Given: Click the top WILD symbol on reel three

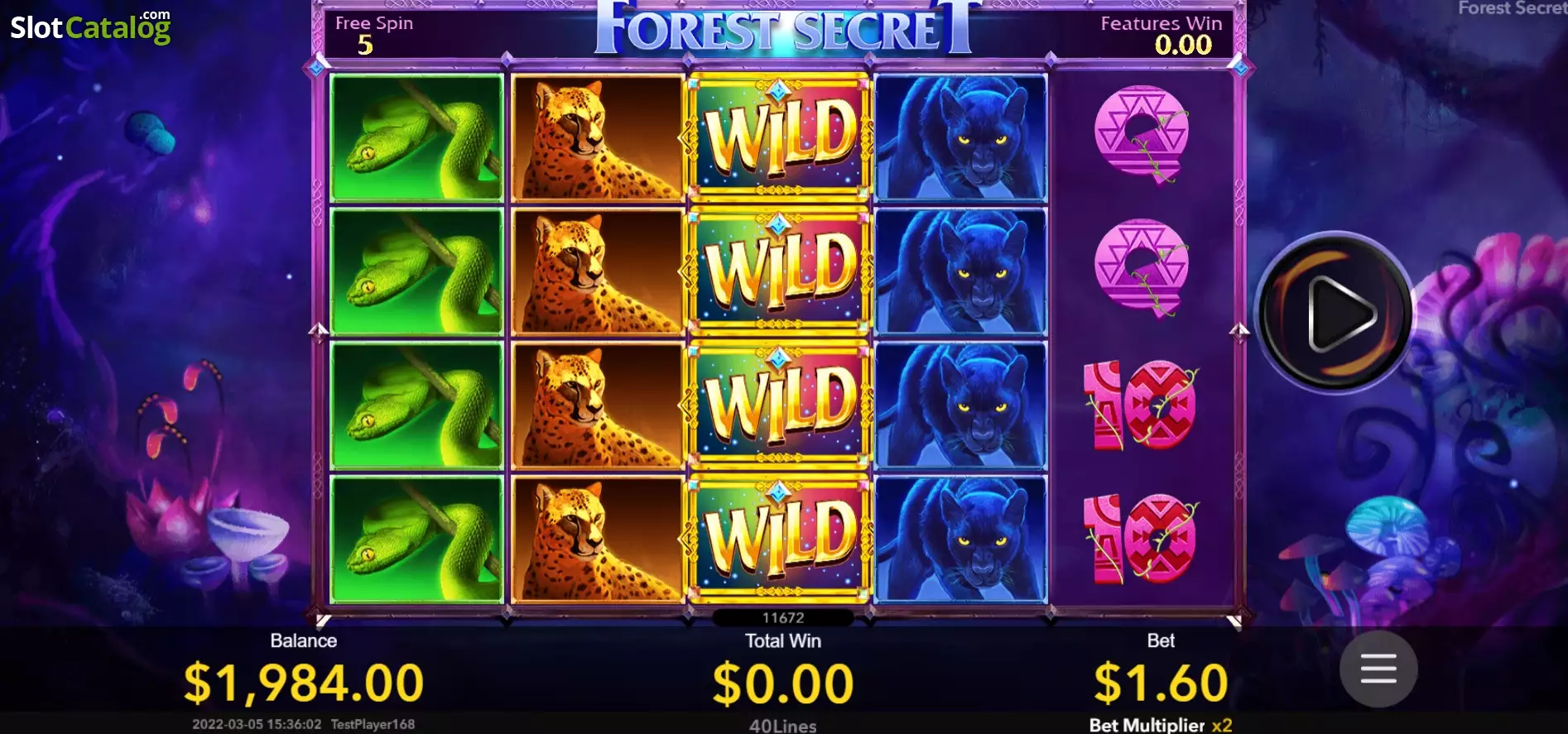Looking at the screenshot, I should tap(779, 138).
